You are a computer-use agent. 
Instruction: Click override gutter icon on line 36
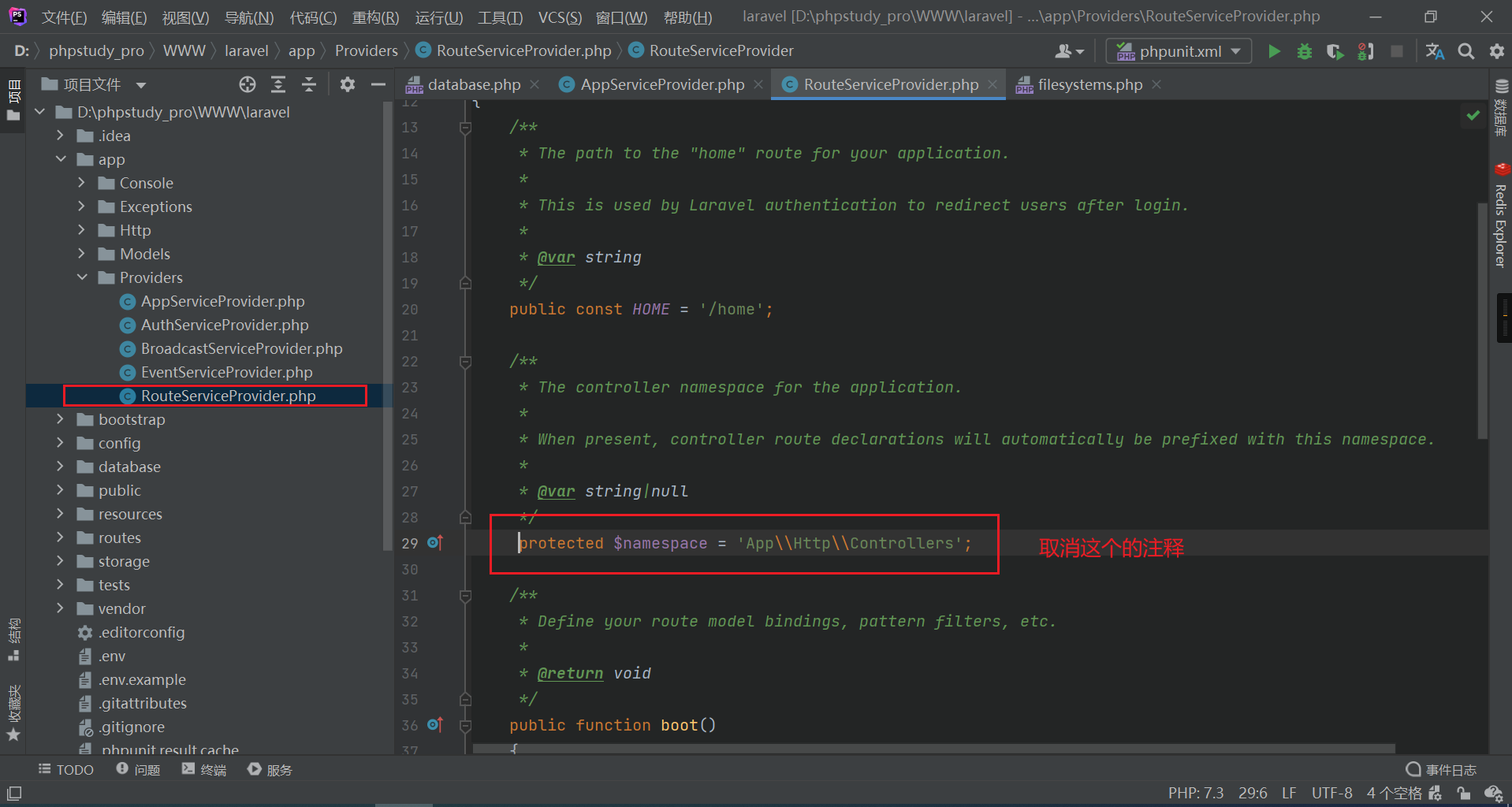click(x=435, y=724)
